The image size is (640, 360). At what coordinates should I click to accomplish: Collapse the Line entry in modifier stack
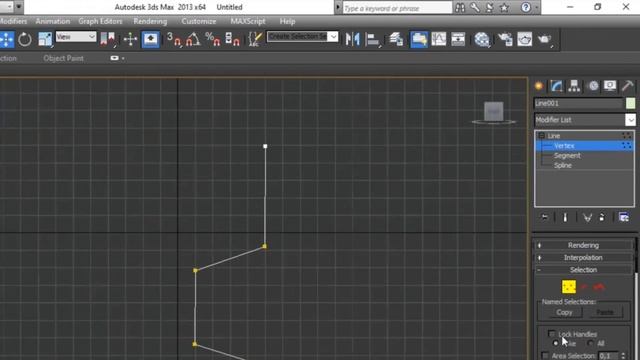[541, 136]
